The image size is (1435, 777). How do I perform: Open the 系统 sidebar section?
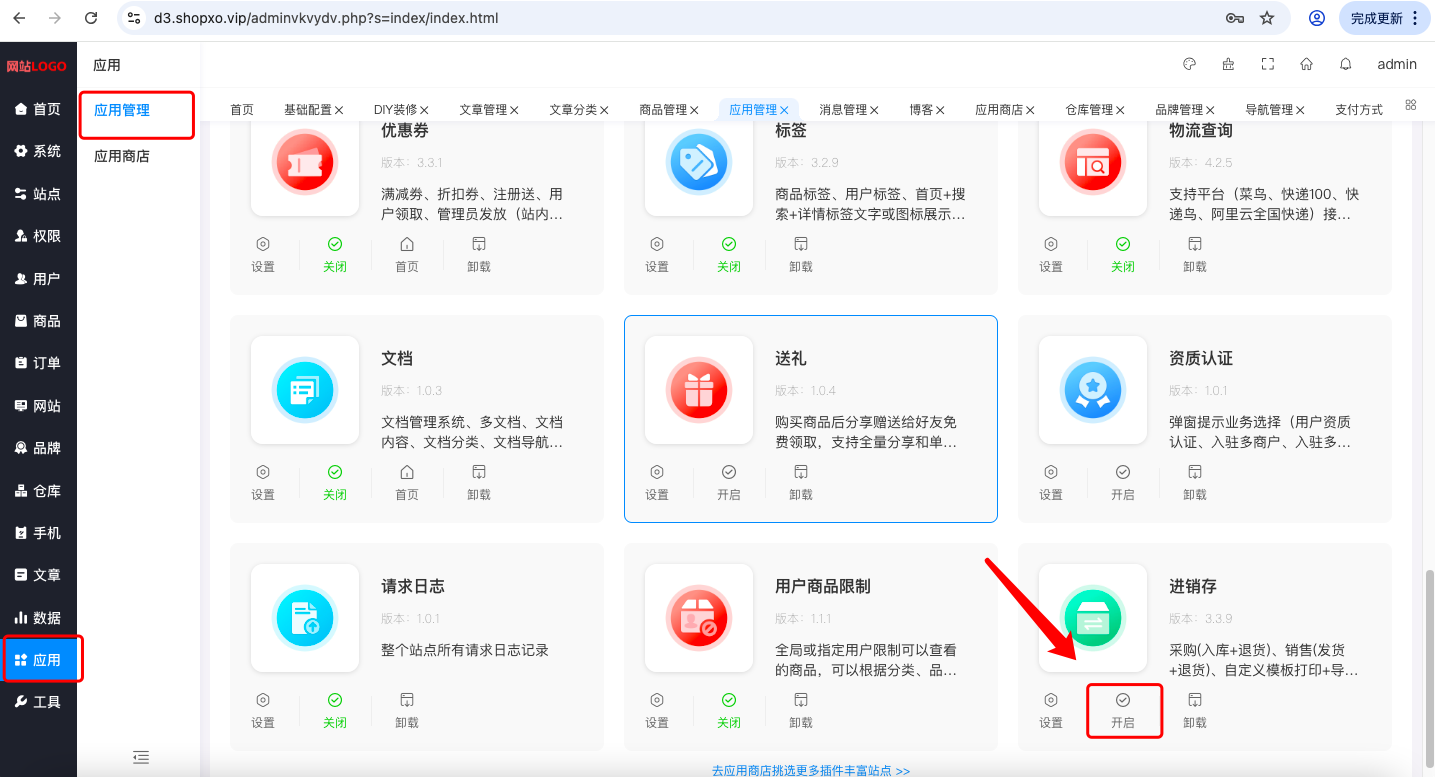[38, 151]
